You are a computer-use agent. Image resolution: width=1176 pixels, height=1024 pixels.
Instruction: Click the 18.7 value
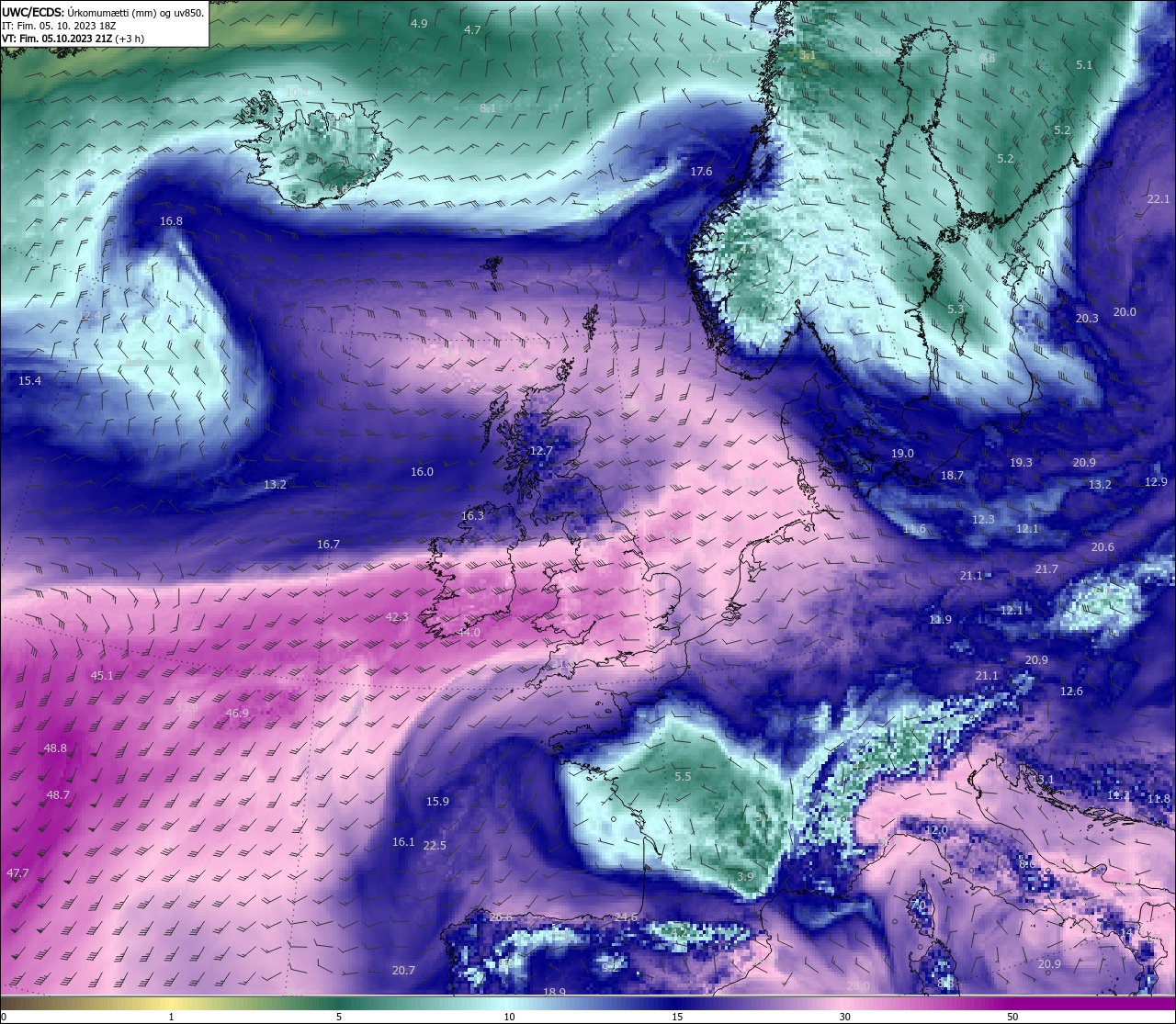952,475
